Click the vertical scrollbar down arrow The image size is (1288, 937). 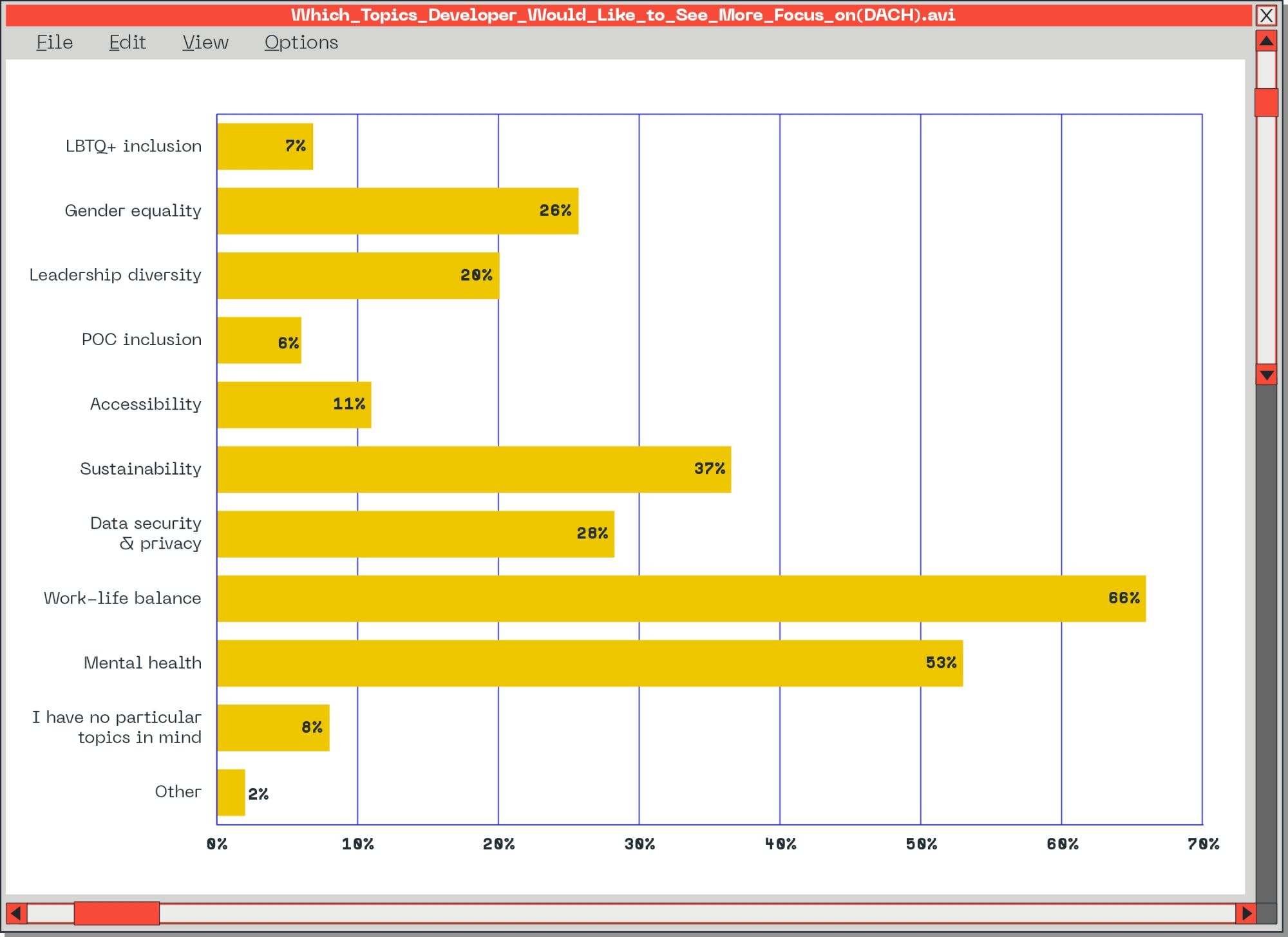point(1267,375)
